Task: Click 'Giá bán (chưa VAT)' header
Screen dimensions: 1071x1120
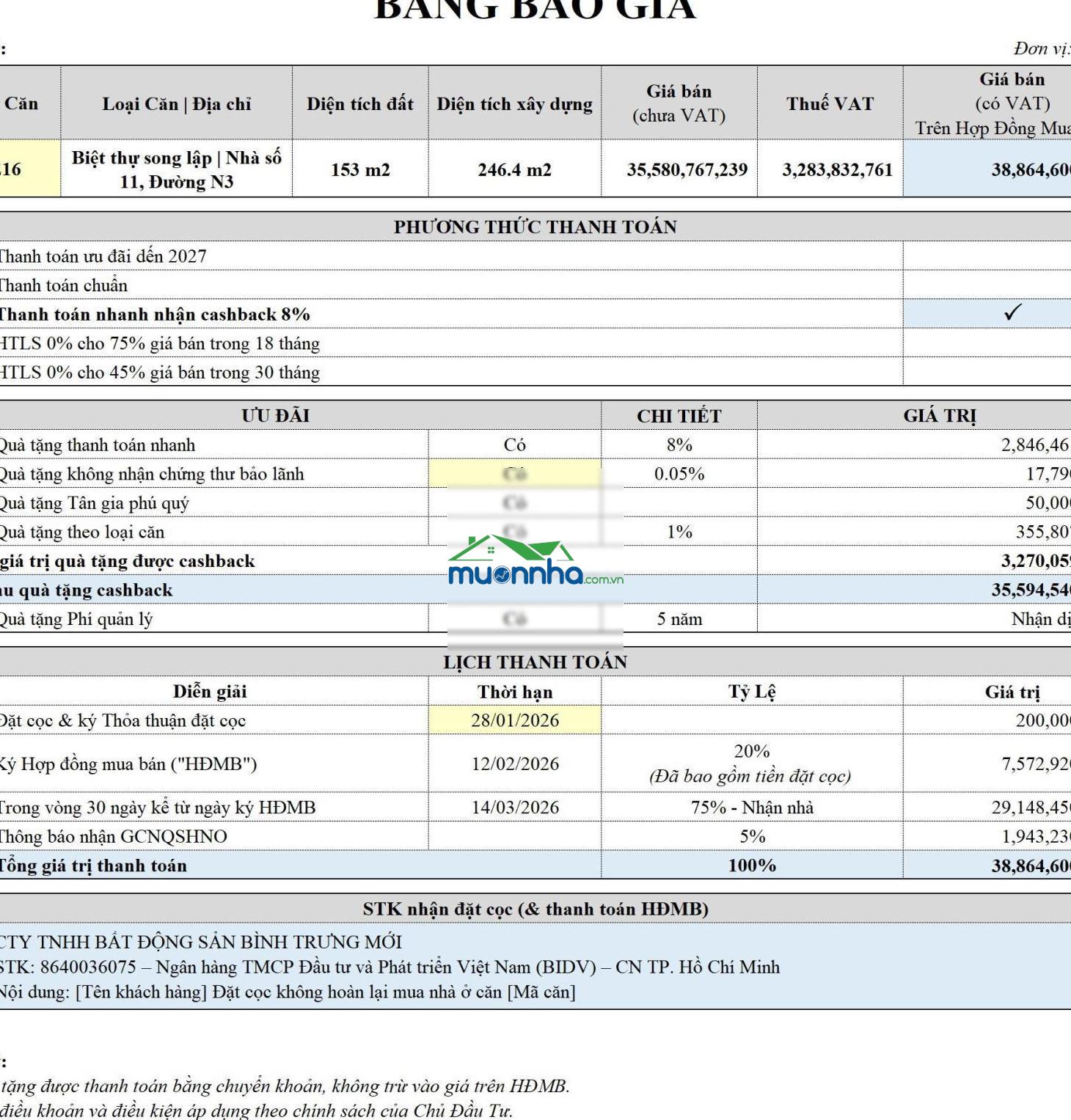Action: click(x=679, y=103)
